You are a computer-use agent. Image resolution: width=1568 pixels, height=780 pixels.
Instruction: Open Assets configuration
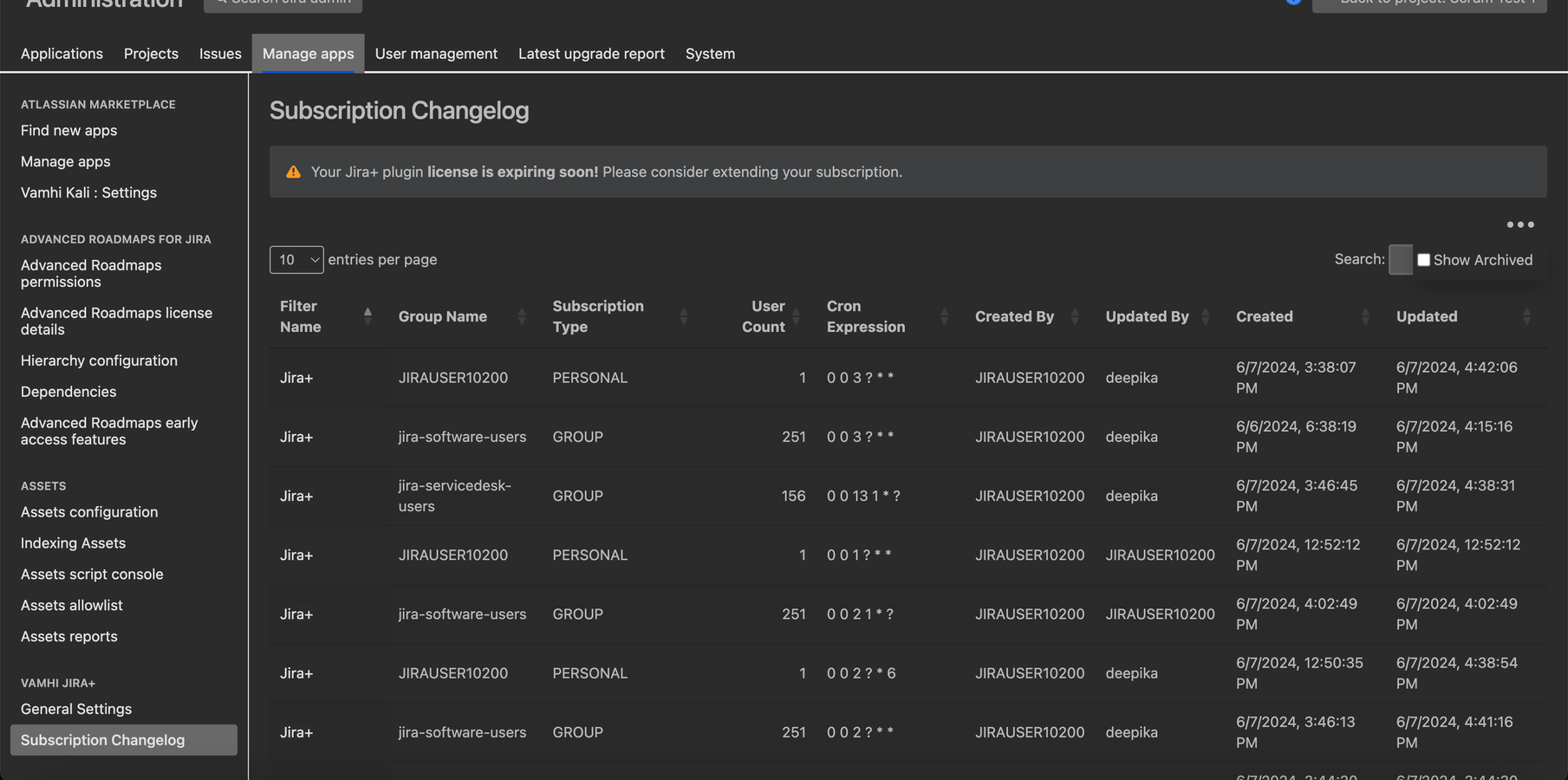89,512
